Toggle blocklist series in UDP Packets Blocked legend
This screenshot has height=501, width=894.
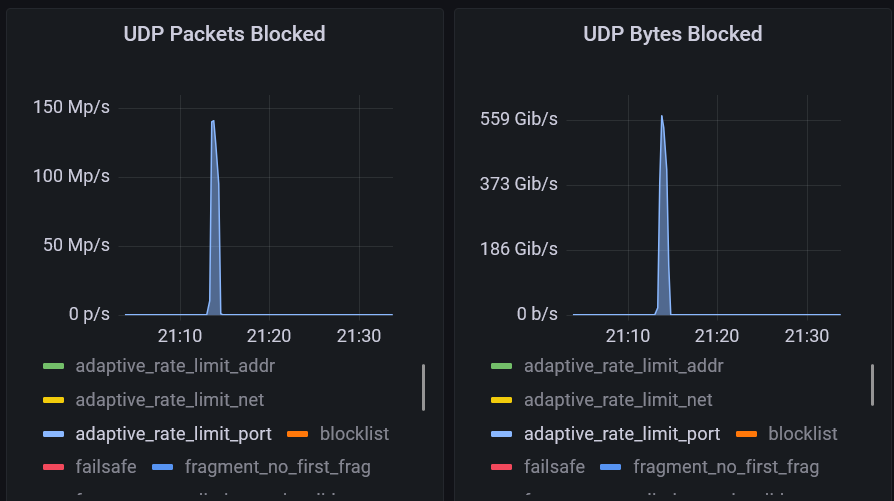click(x=354, y=434)
